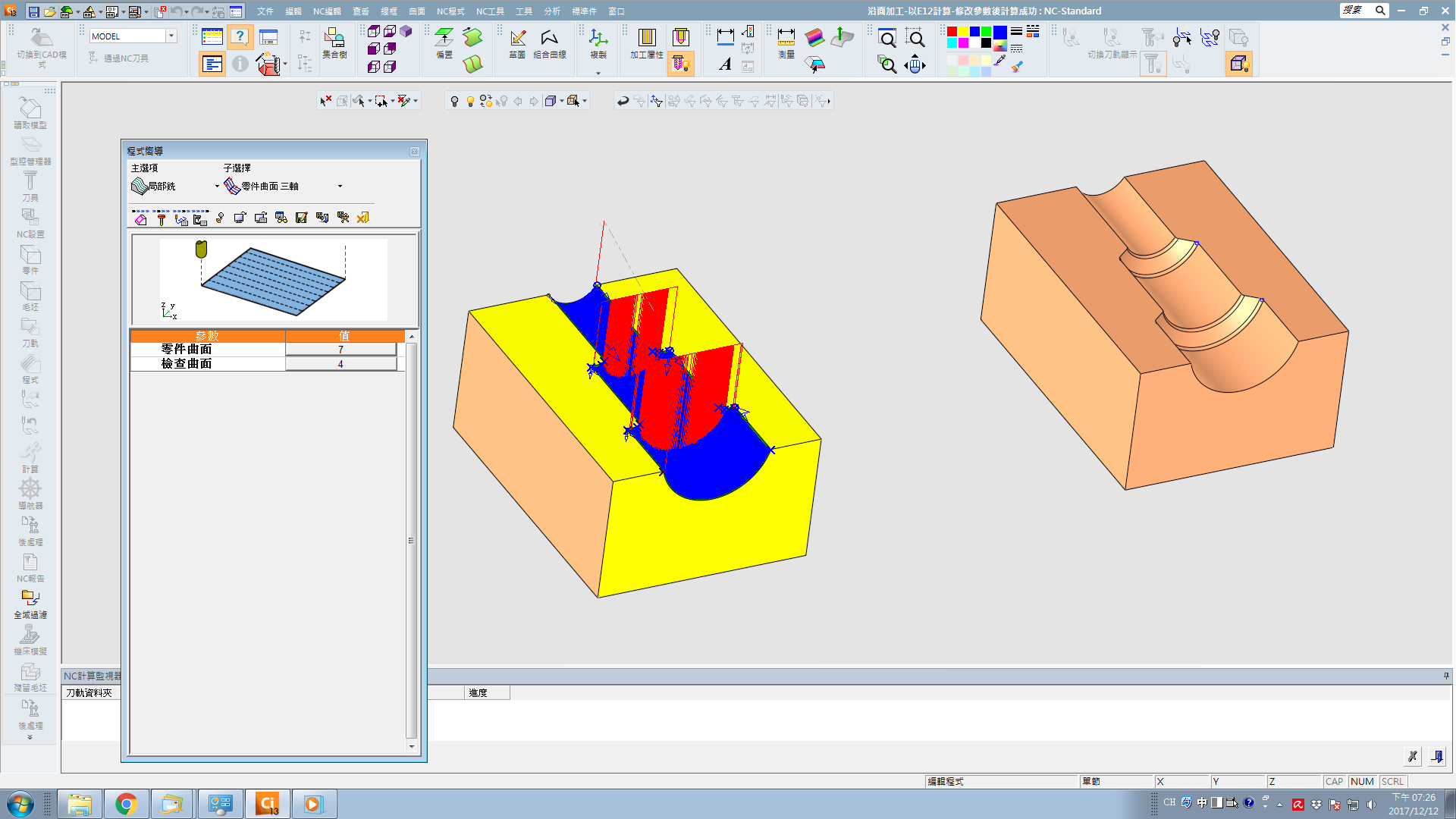This screenshot has height=819, width=1456.
Task: Expand the 主選項 局部銑 dropdown
Action: coord(217,186)
